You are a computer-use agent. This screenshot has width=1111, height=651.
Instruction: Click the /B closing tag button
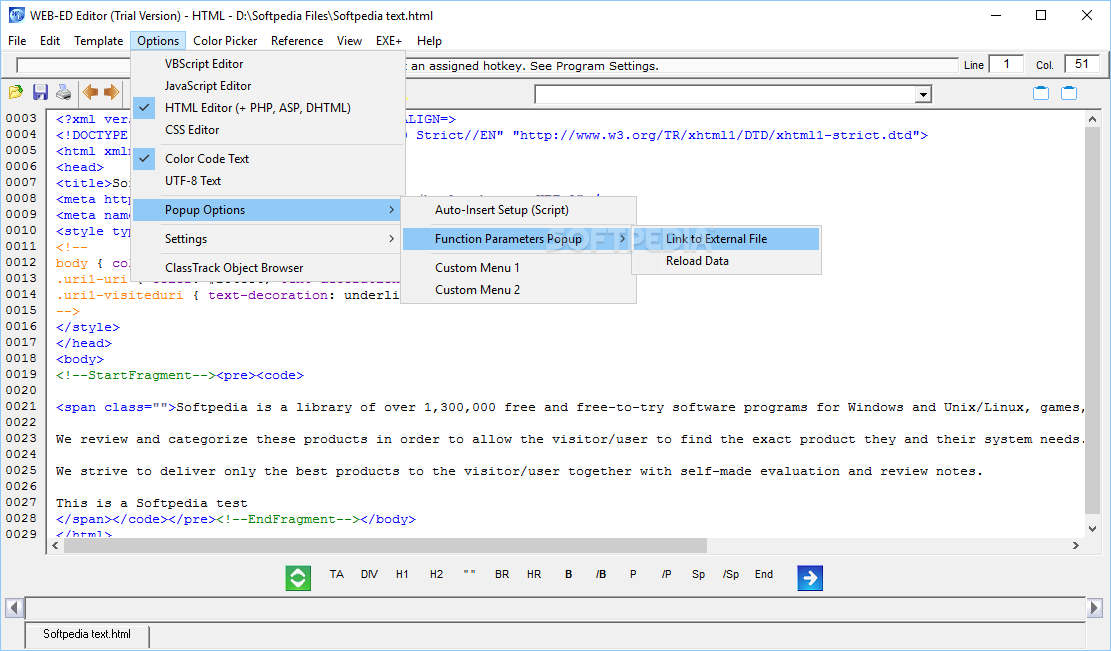tap(601, 574)
